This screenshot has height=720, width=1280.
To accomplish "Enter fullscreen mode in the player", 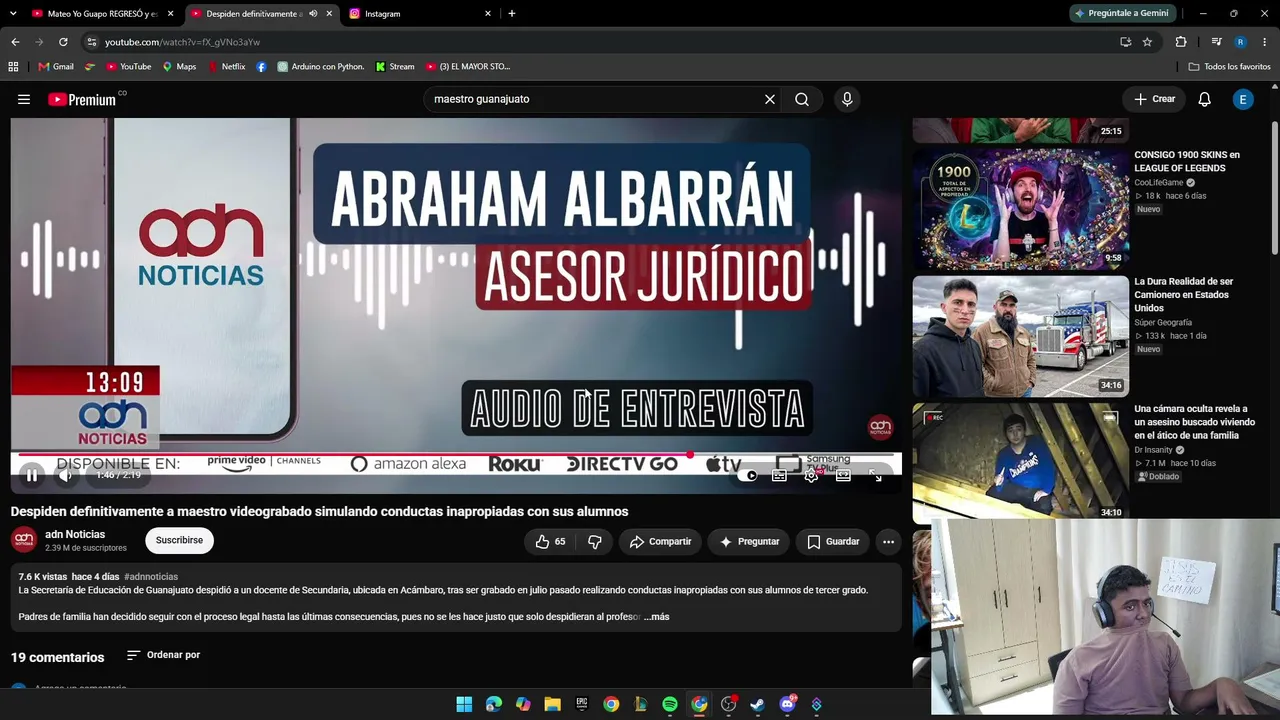I will 875,476.
